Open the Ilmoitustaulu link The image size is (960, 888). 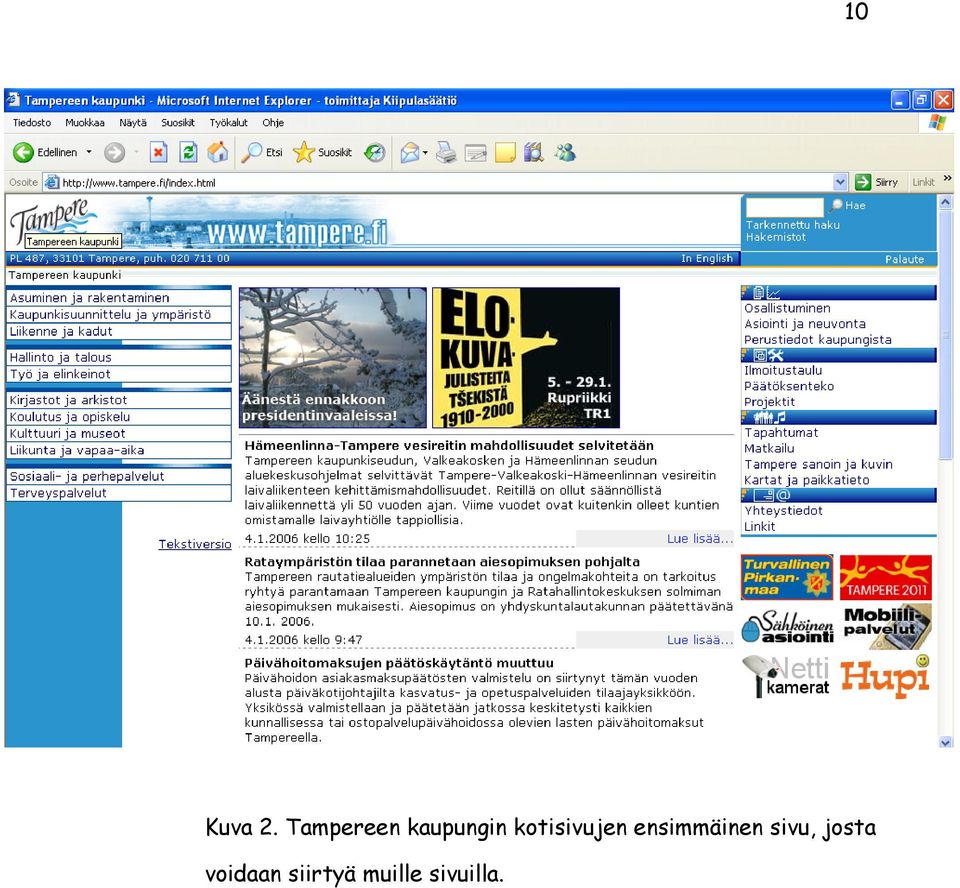pyautogui.click(x=783, y=371)
